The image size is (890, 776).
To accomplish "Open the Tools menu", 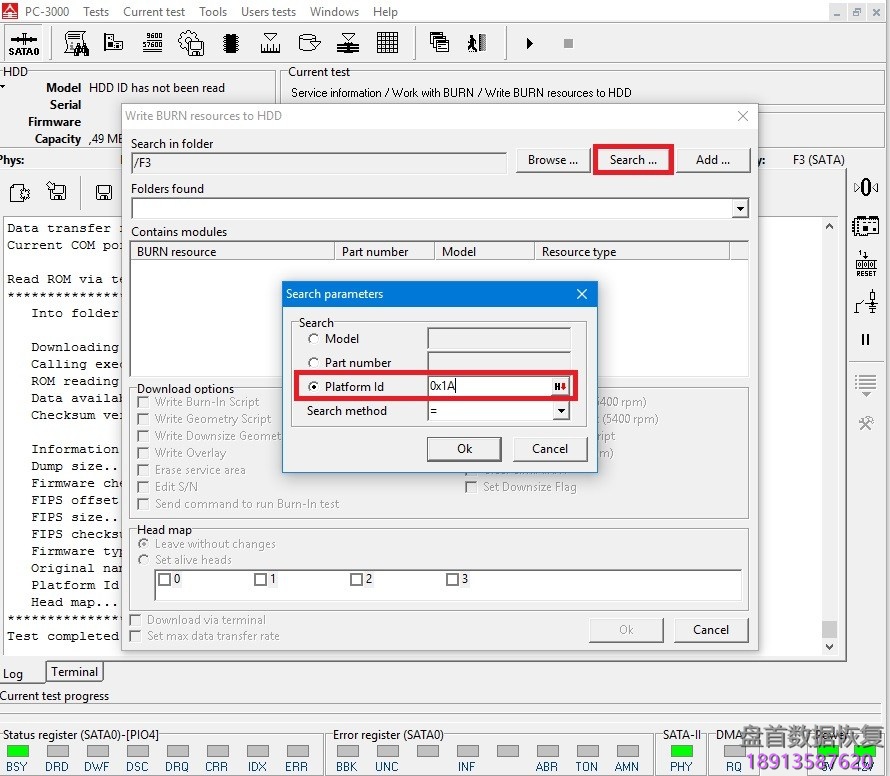I will 213,12.
